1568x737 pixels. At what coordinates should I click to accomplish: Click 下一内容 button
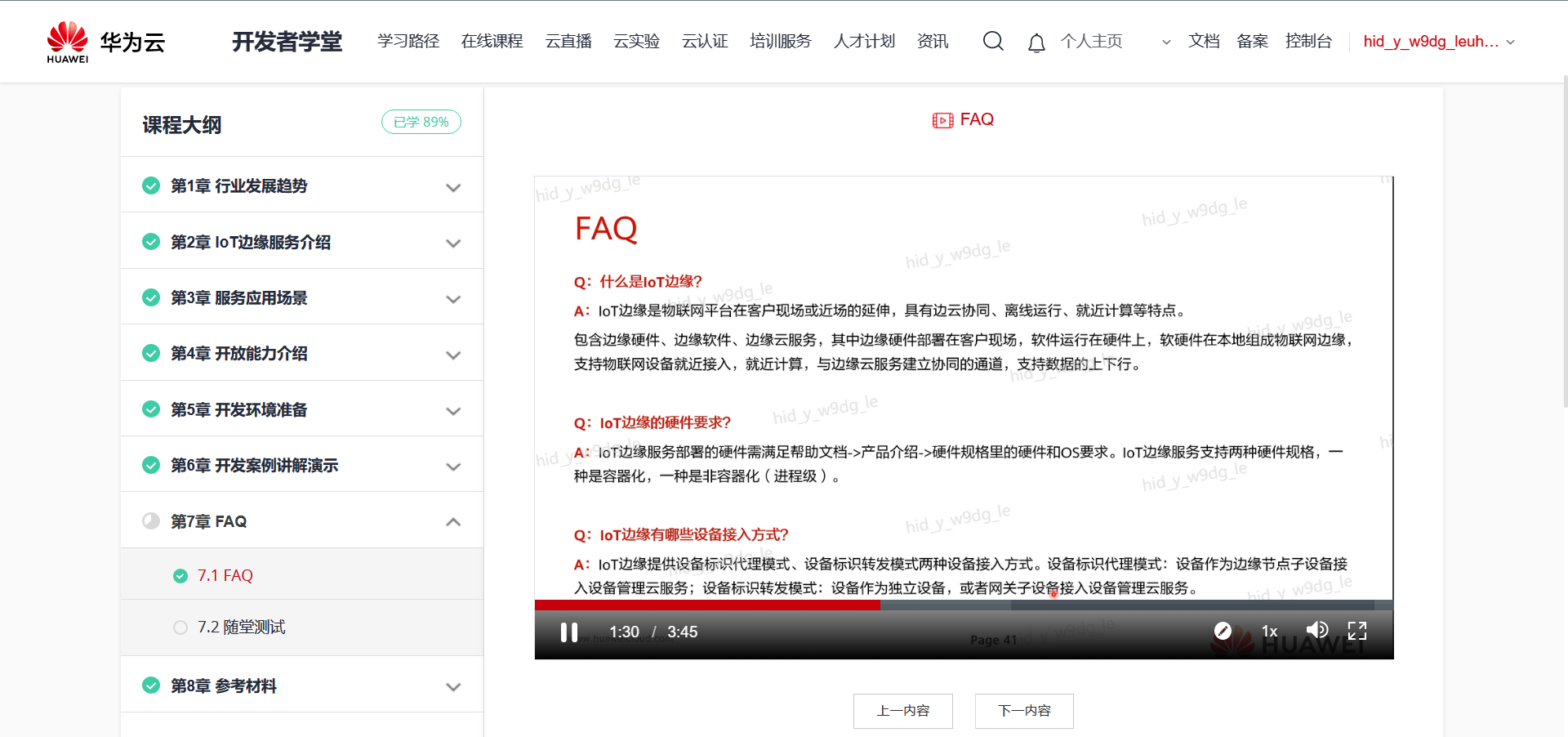(1024, 711)
